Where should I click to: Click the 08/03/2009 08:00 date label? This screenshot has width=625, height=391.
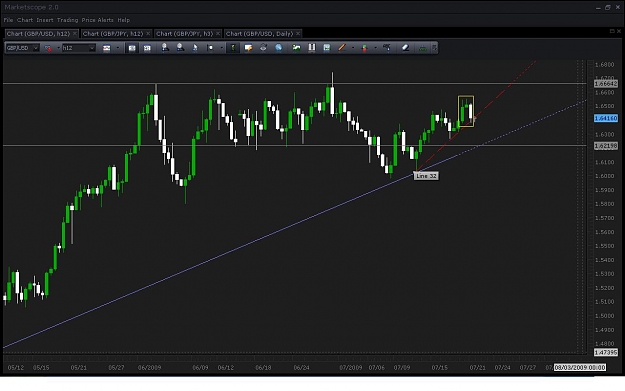point(580,367)
